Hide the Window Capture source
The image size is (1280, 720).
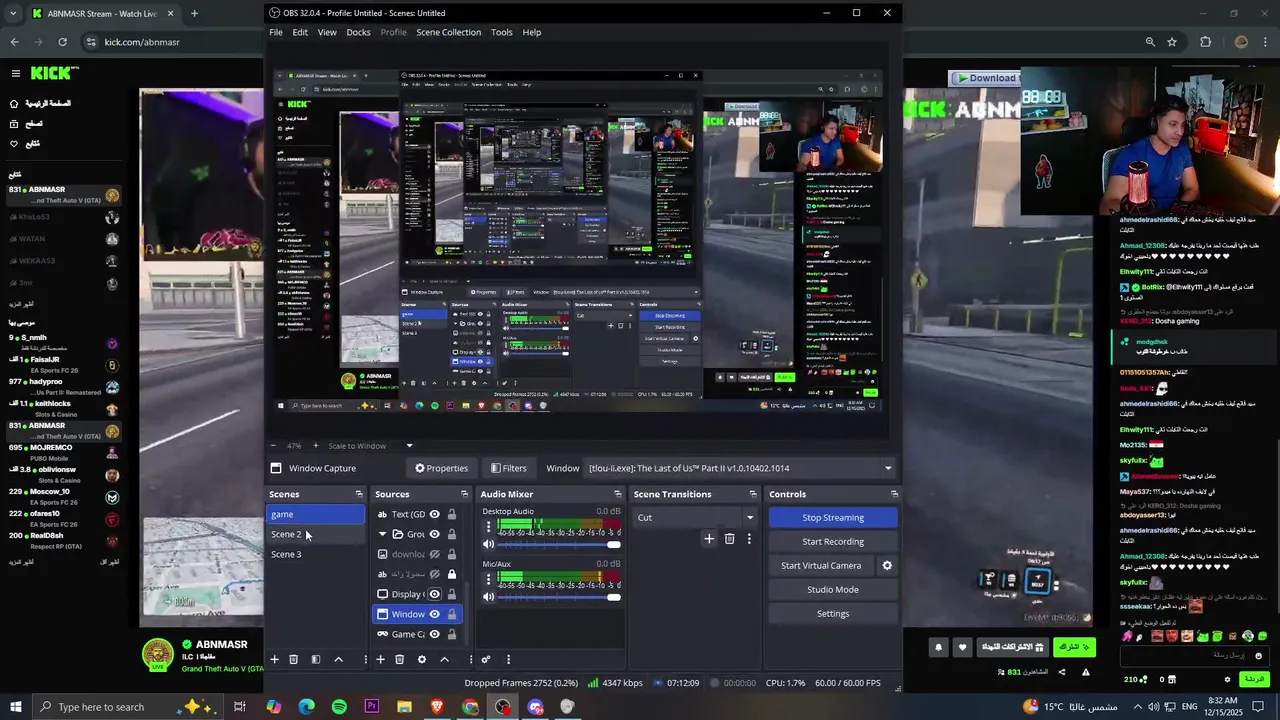point(435,614)
